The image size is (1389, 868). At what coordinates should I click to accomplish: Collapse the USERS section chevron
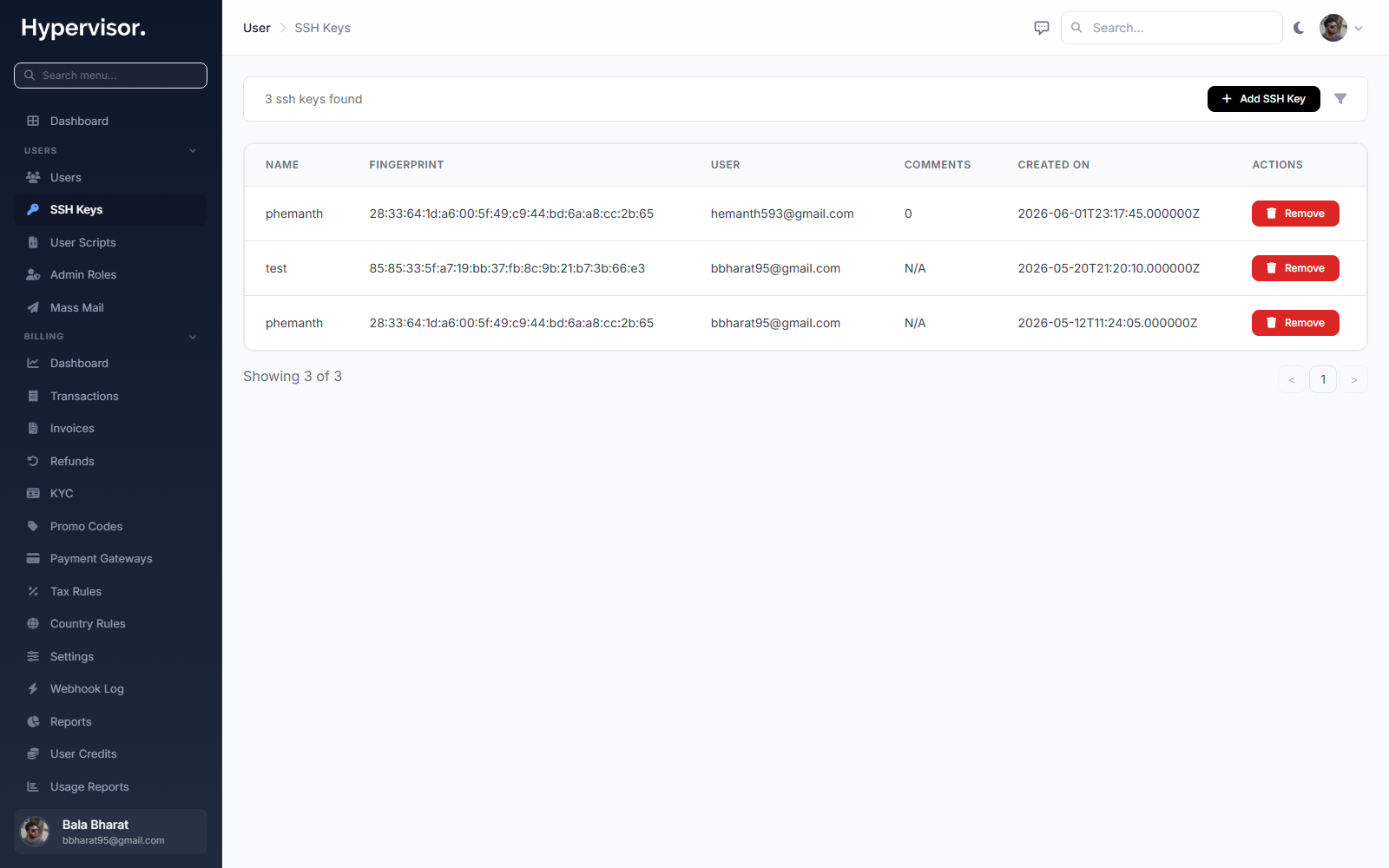(193, 151)
